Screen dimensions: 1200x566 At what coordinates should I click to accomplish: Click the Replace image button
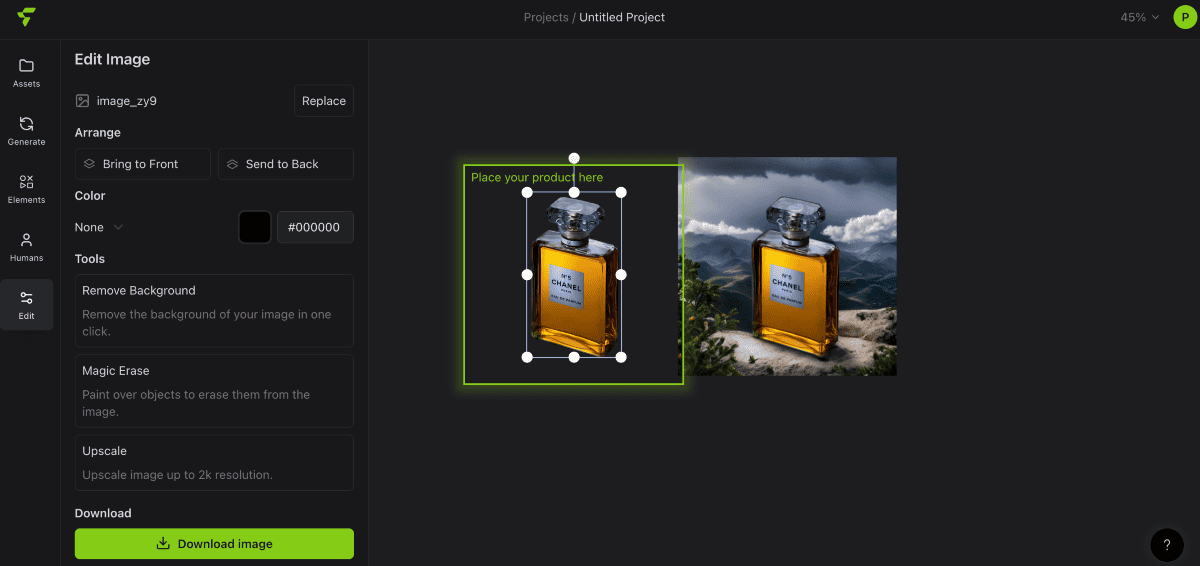324,101
